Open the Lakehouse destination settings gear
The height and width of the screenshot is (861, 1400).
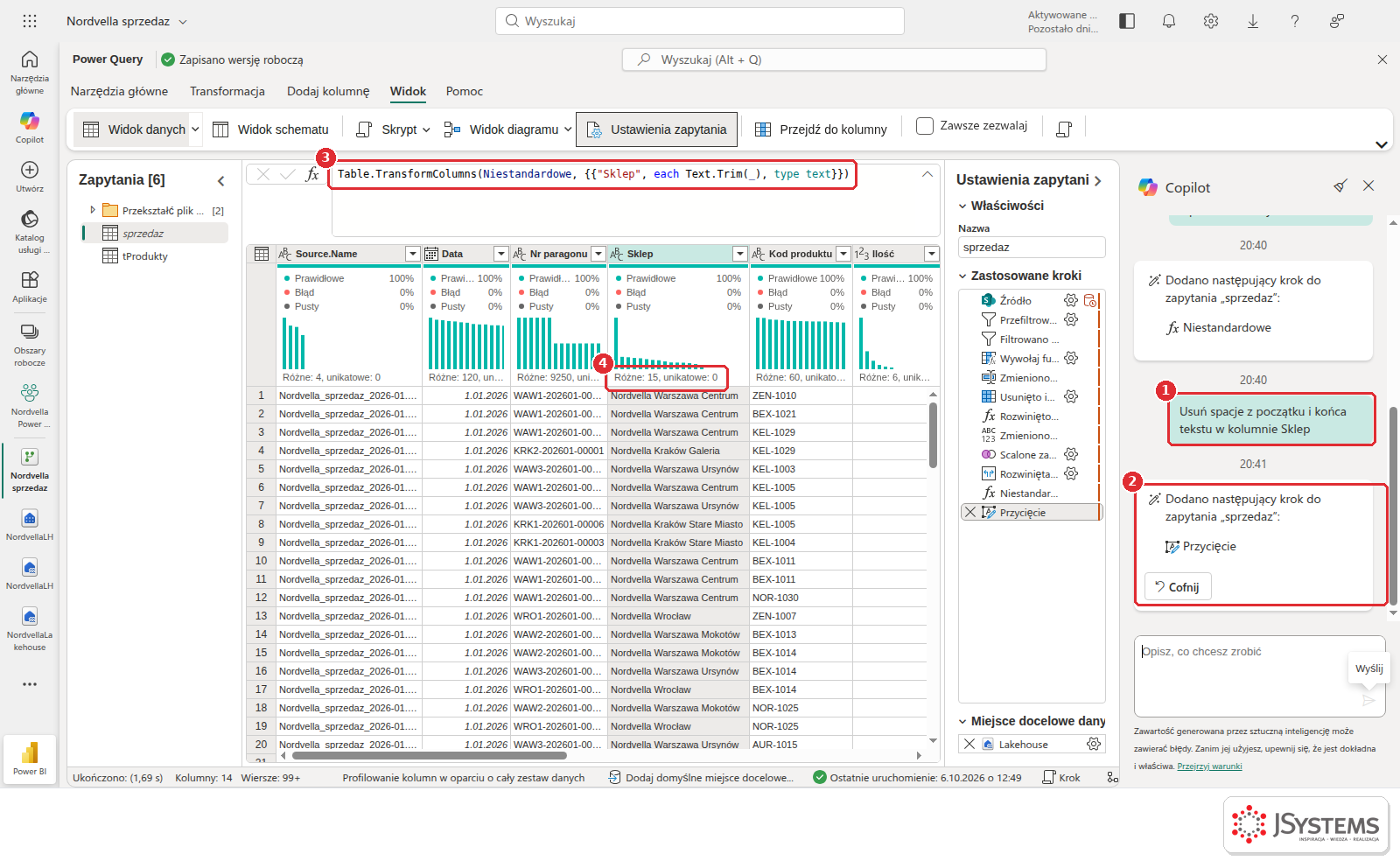[1094, 744]
